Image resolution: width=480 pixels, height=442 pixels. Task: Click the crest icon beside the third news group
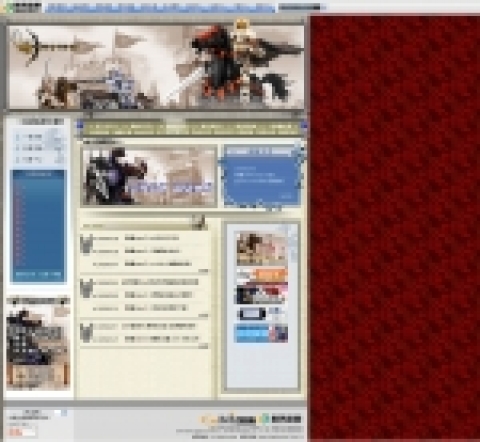click(x=86, y=332)
